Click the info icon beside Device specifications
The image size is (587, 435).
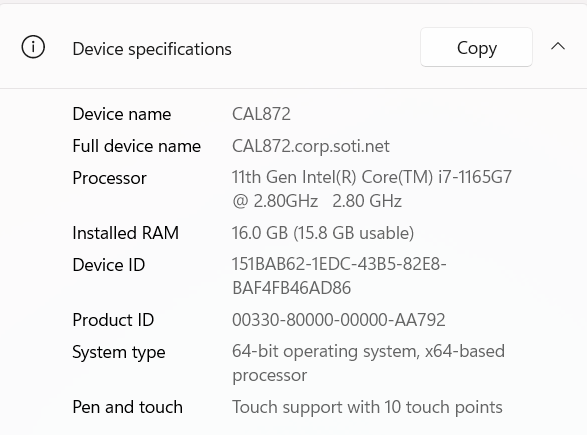[33, 47]
